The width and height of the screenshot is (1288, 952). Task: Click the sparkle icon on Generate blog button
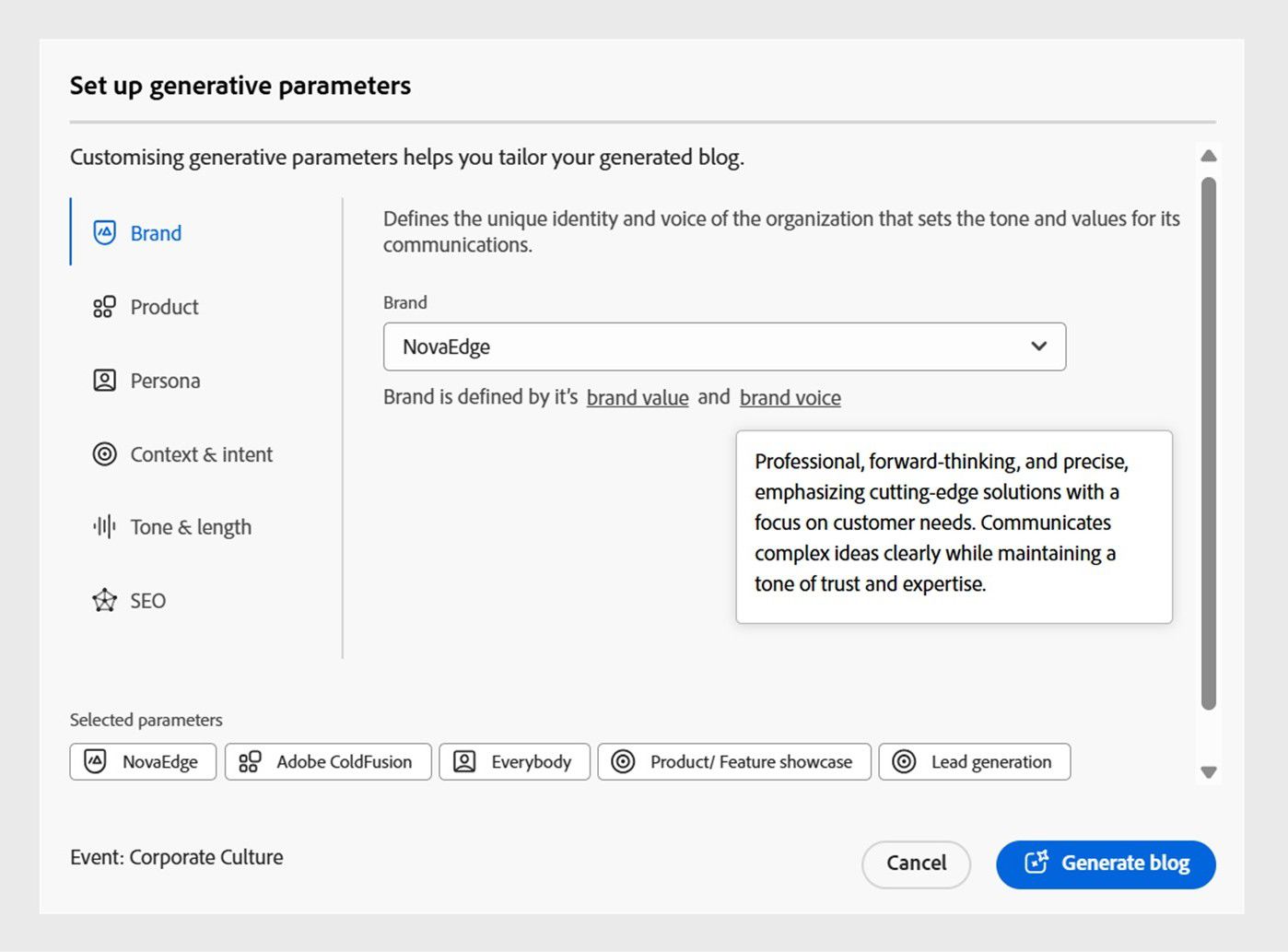[x=1038, y=864]
